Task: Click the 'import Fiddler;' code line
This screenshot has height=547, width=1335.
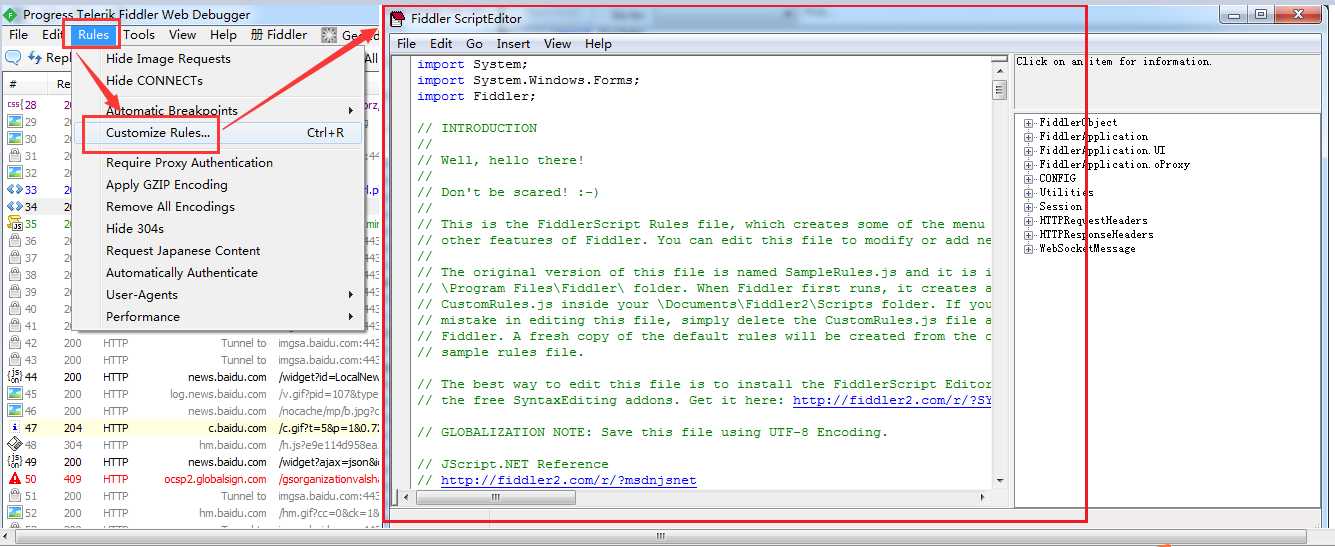Action: pyautogui.click(x=477, y=97)
